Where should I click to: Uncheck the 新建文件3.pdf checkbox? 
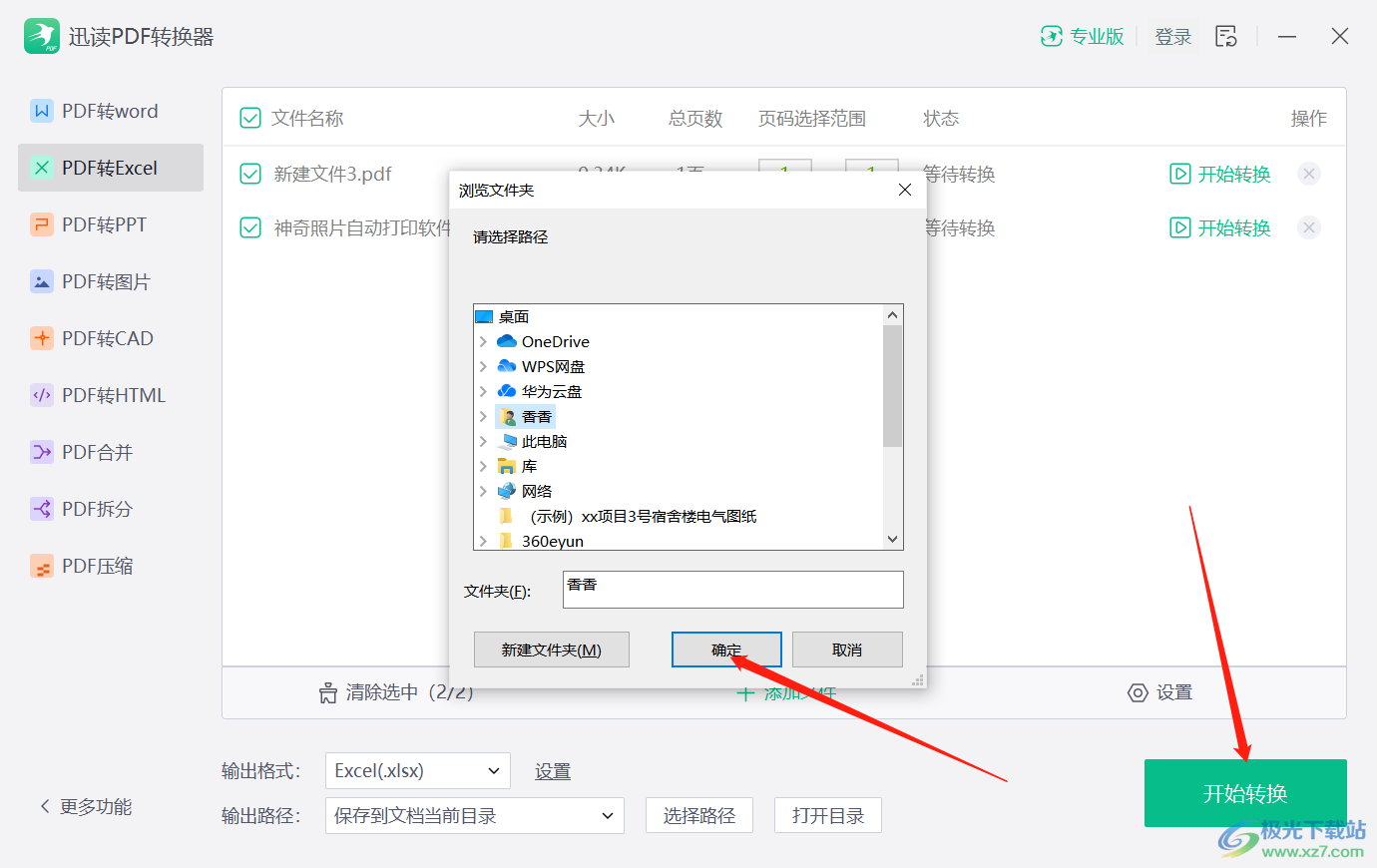[250, 174]
